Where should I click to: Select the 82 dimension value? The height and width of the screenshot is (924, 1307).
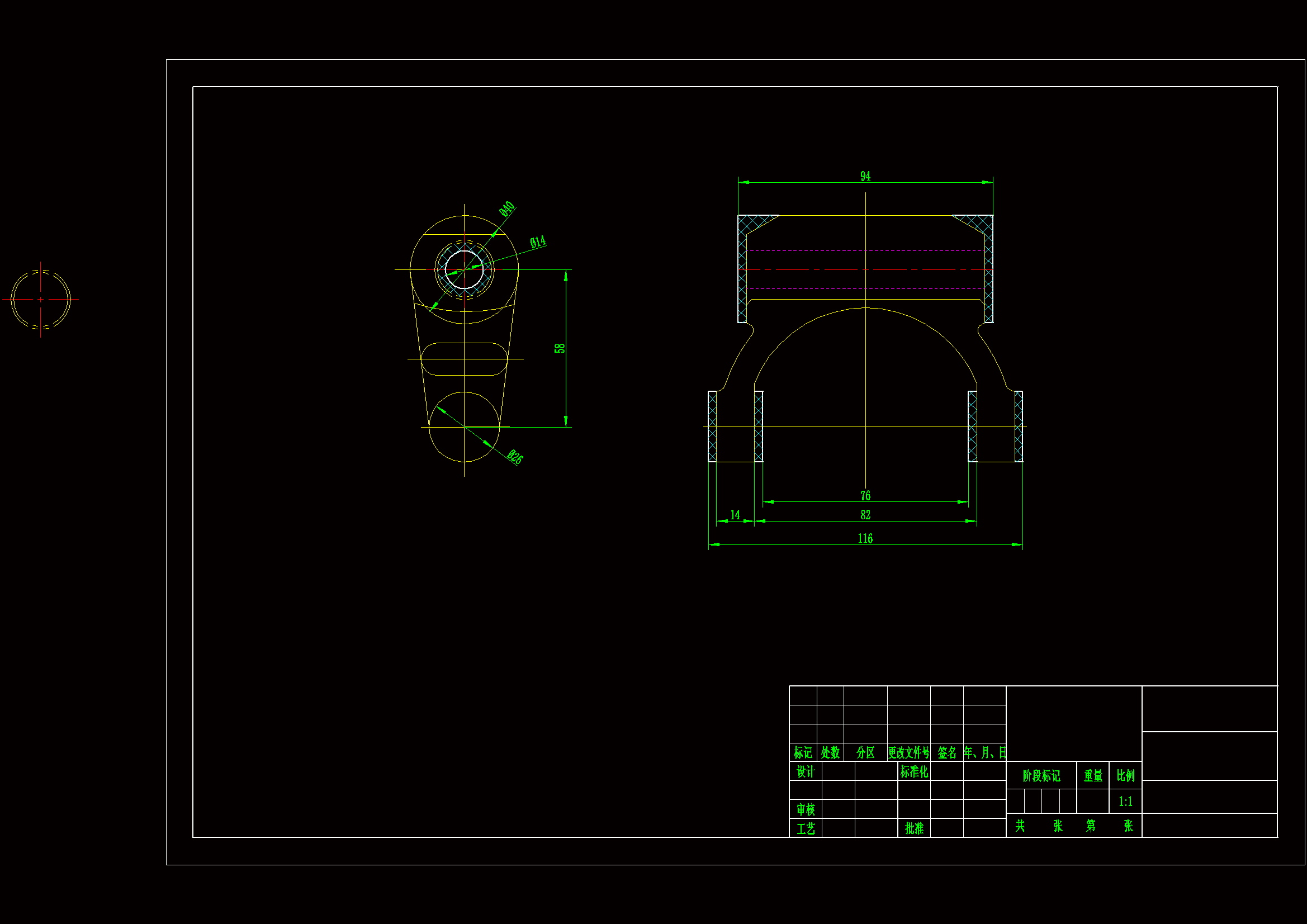pos(865,515)
